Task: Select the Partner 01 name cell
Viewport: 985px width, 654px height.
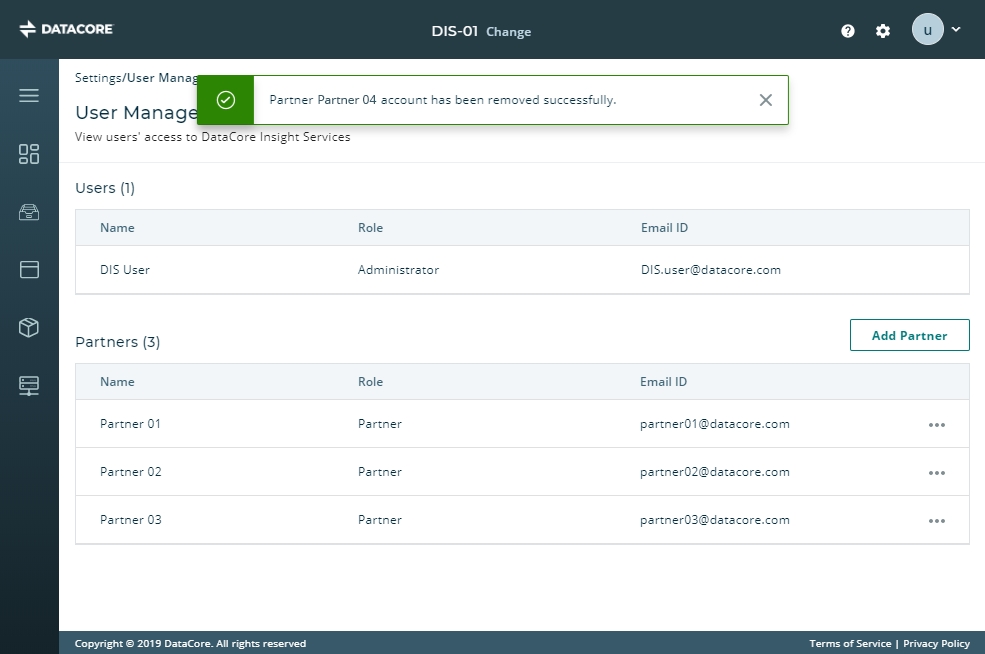Action: click(x=130, y=424)
